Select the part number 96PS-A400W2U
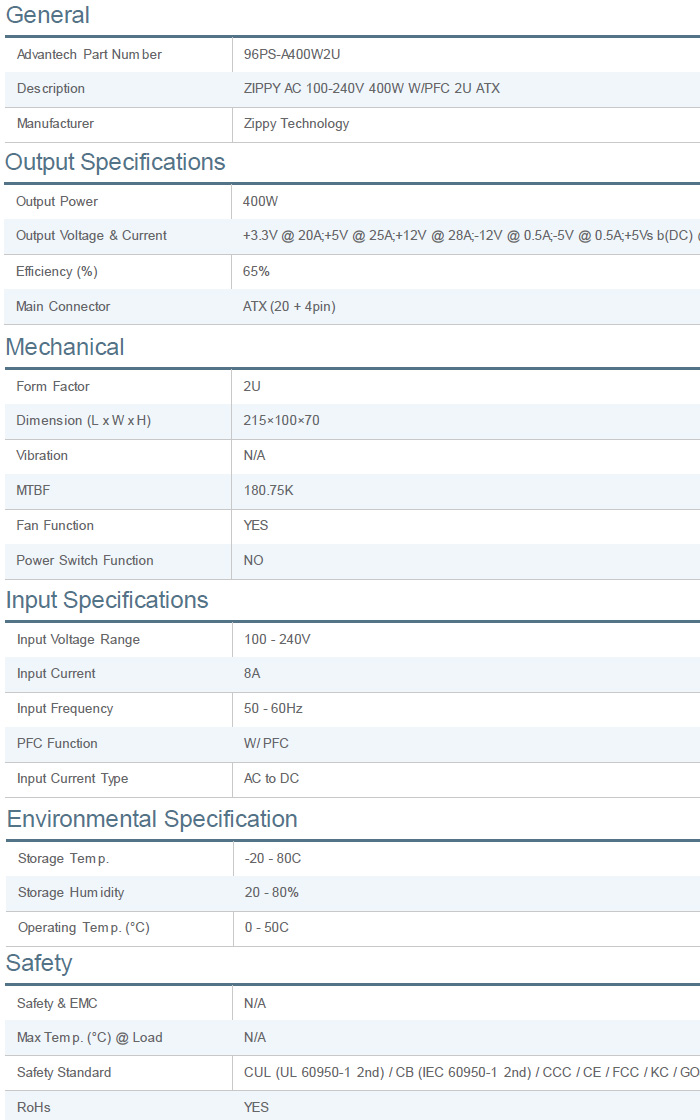 [x=298, y=54]
